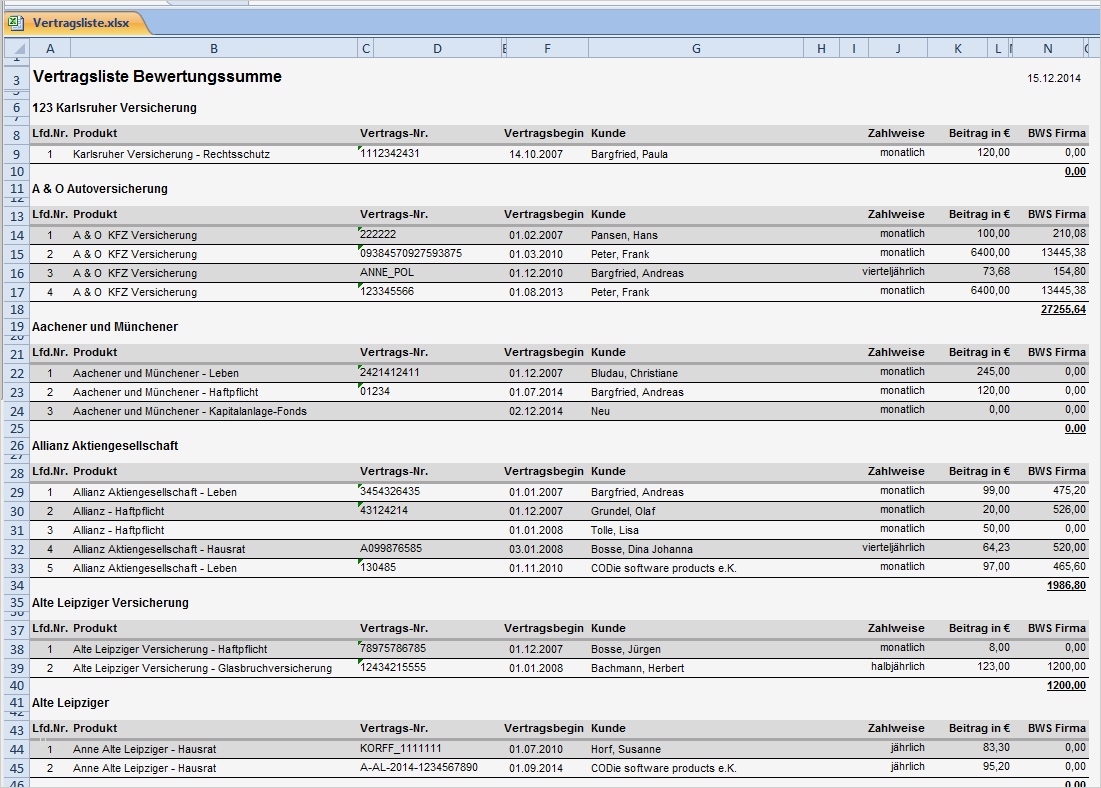Viewport: 1101px width, 788px height.
Task: Click customer 'Horf, Susanne'
Action: tap(626, 749)
